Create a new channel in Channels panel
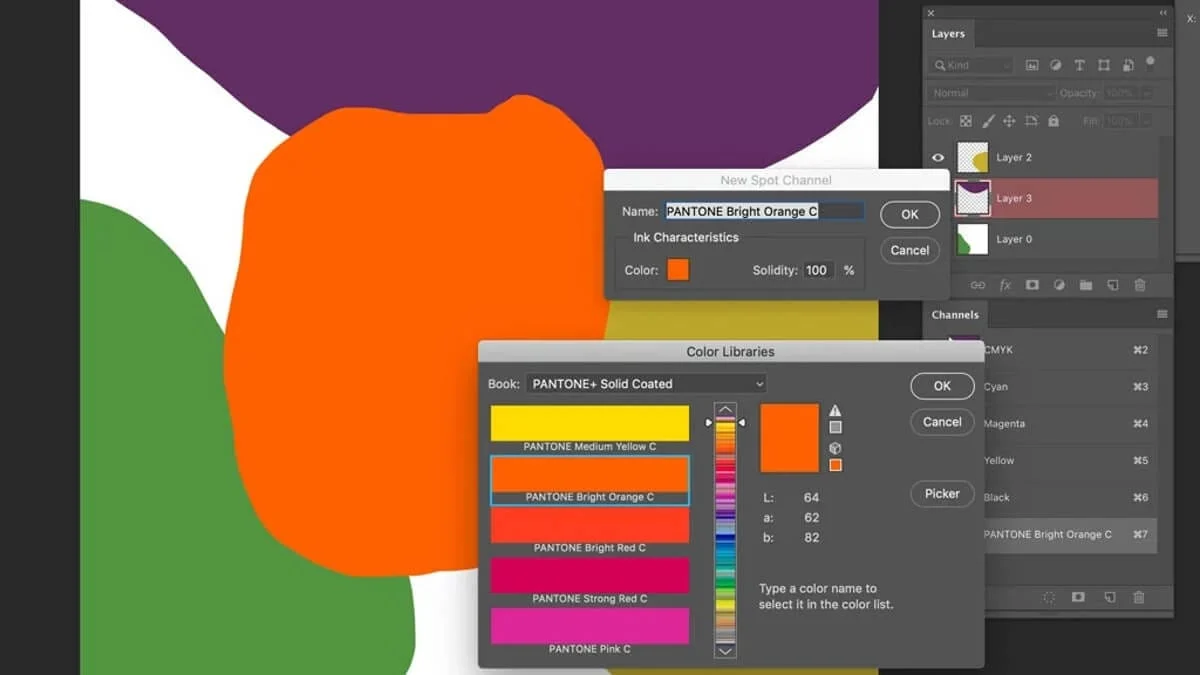 click(1110, 597)
